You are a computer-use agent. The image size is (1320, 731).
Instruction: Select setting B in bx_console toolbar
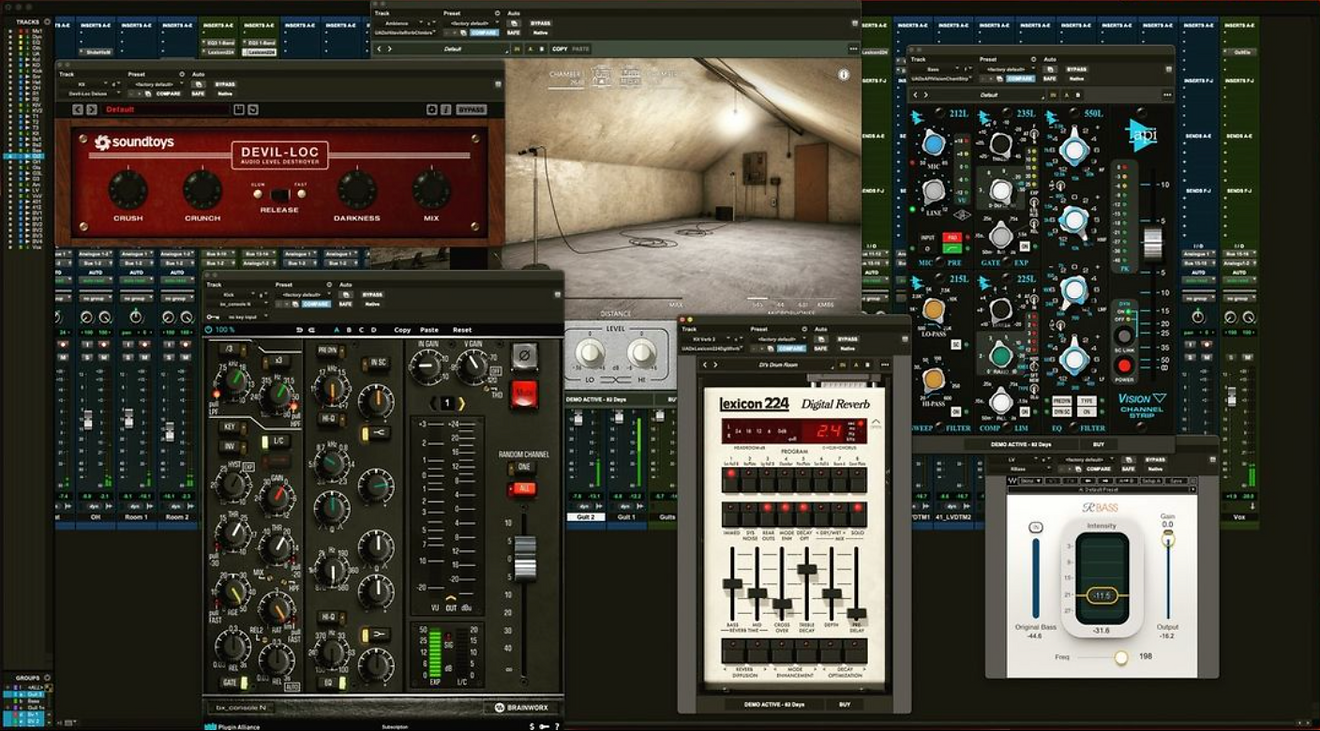coord(349,329)
